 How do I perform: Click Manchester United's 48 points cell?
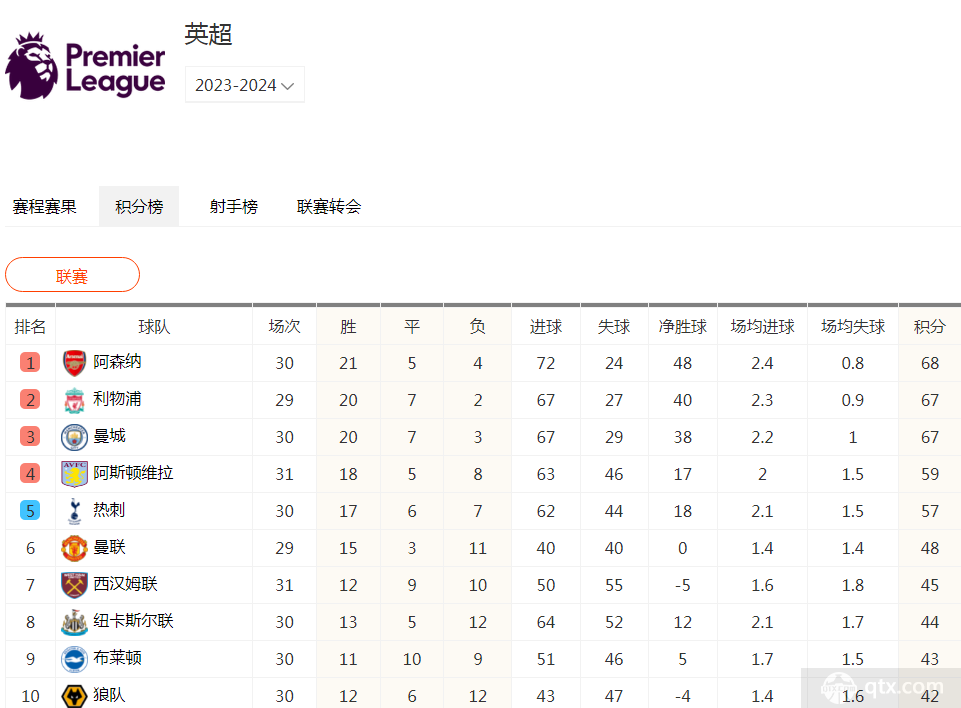pos(930,548)
